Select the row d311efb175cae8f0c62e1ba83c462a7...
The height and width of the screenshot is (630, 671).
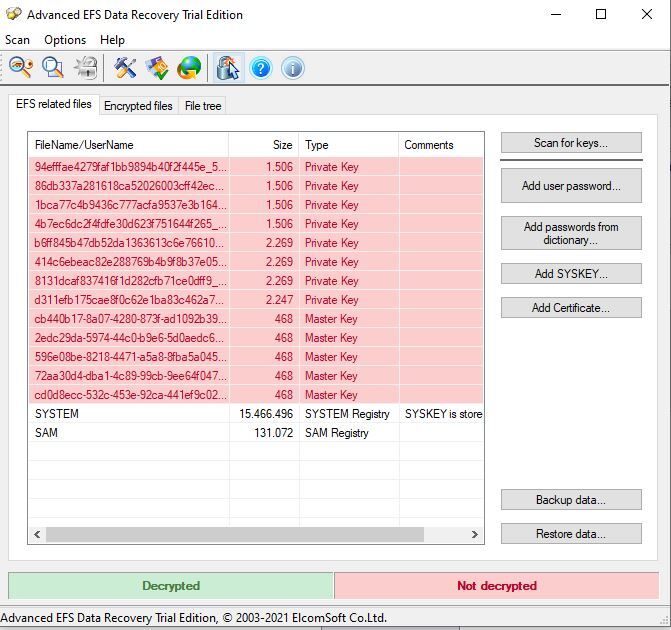point(256,300)
